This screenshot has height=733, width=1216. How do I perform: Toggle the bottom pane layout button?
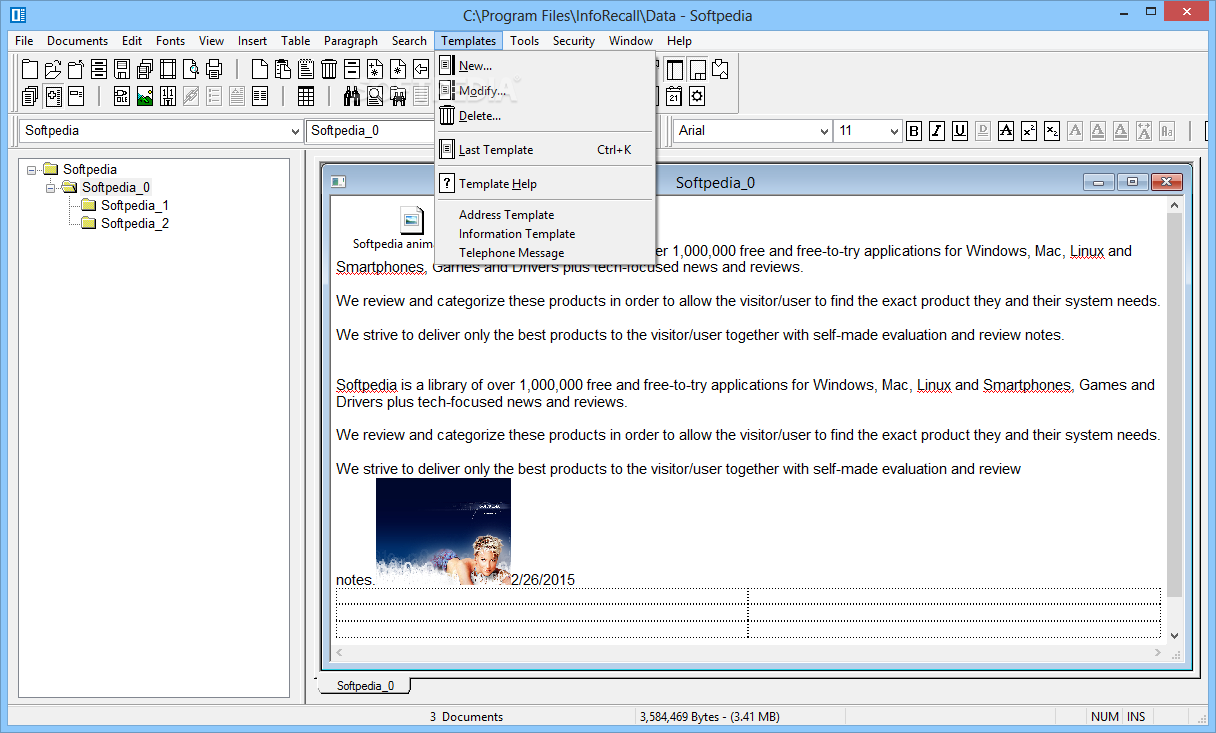click(x=697, y=69)
